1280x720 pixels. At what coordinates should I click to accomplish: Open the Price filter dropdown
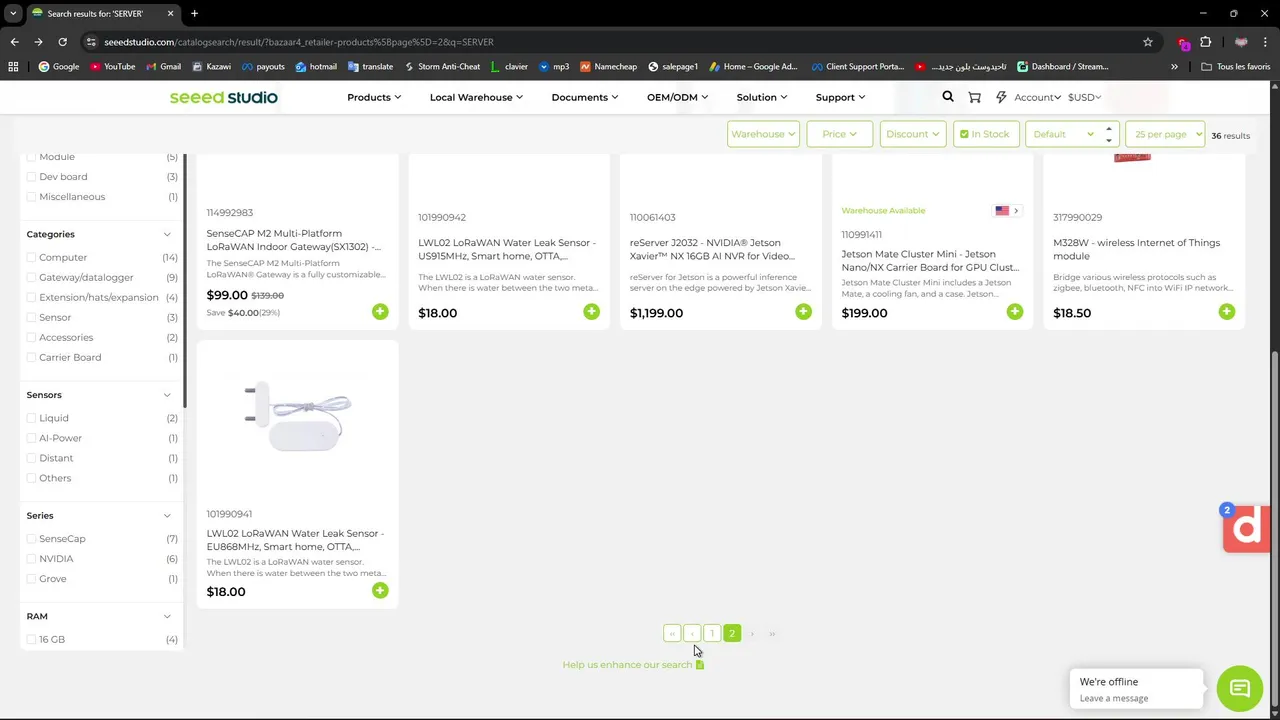coord(839,134)
